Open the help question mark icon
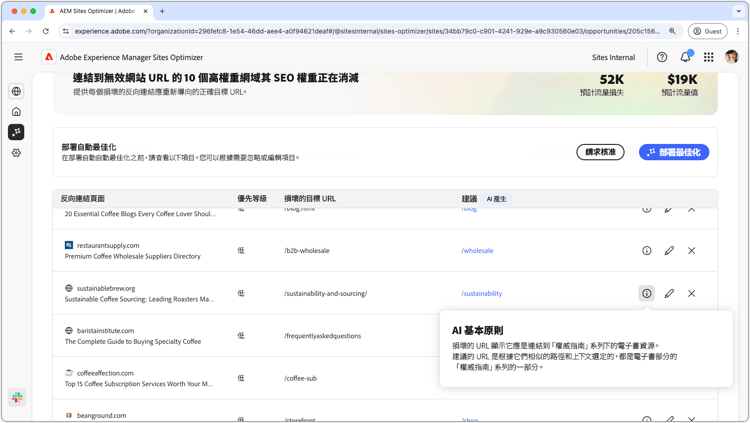Viewport: 750px width, 423px height. coord(662,57)
